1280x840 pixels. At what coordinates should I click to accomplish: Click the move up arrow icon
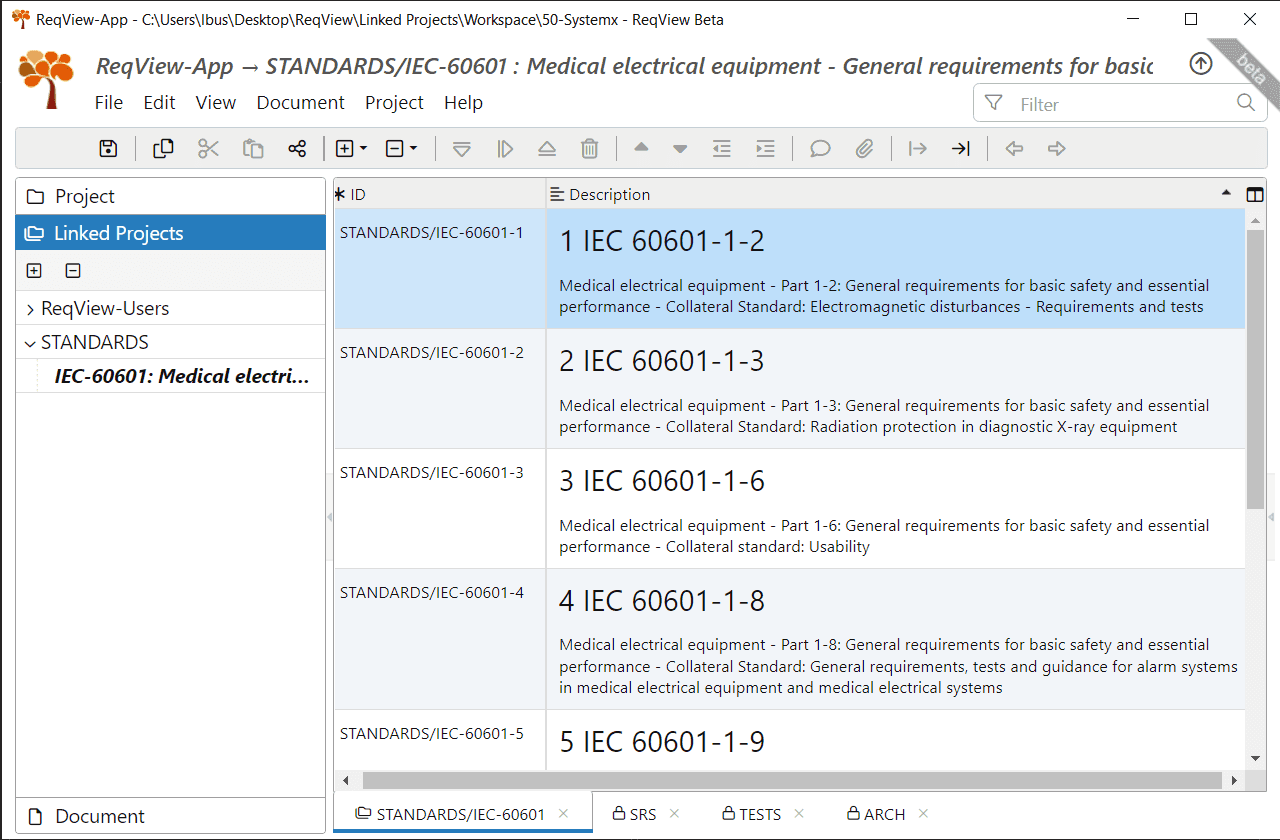point(641,149)
